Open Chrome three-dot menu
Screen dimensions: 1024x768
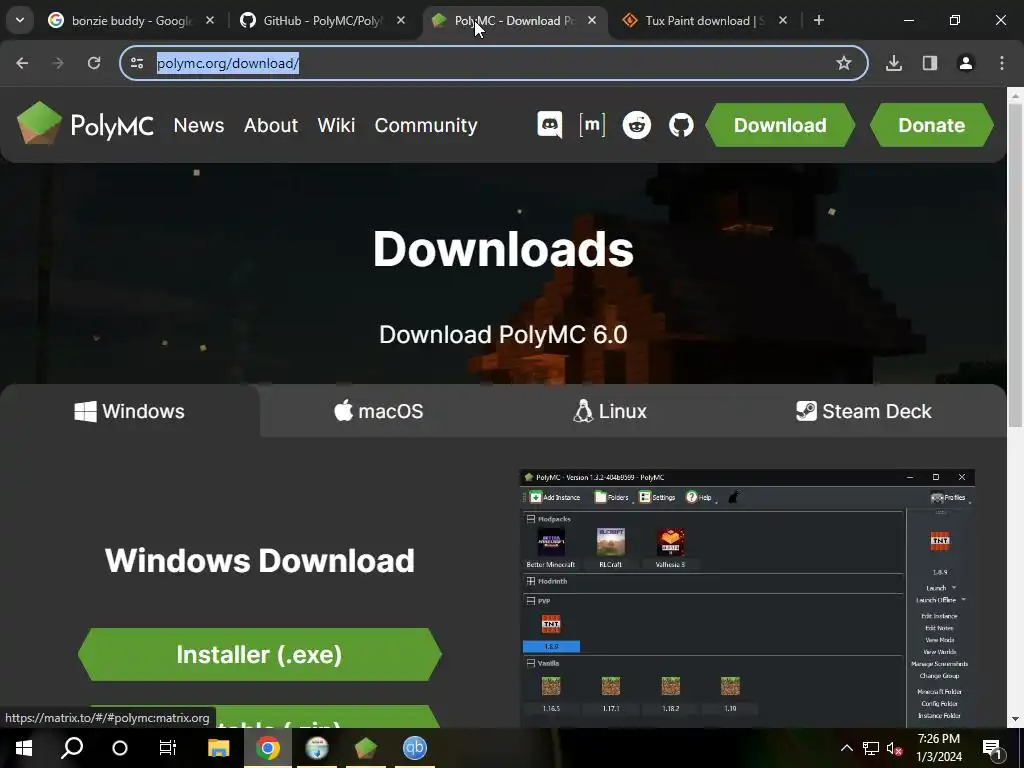tap(1002, 63)
